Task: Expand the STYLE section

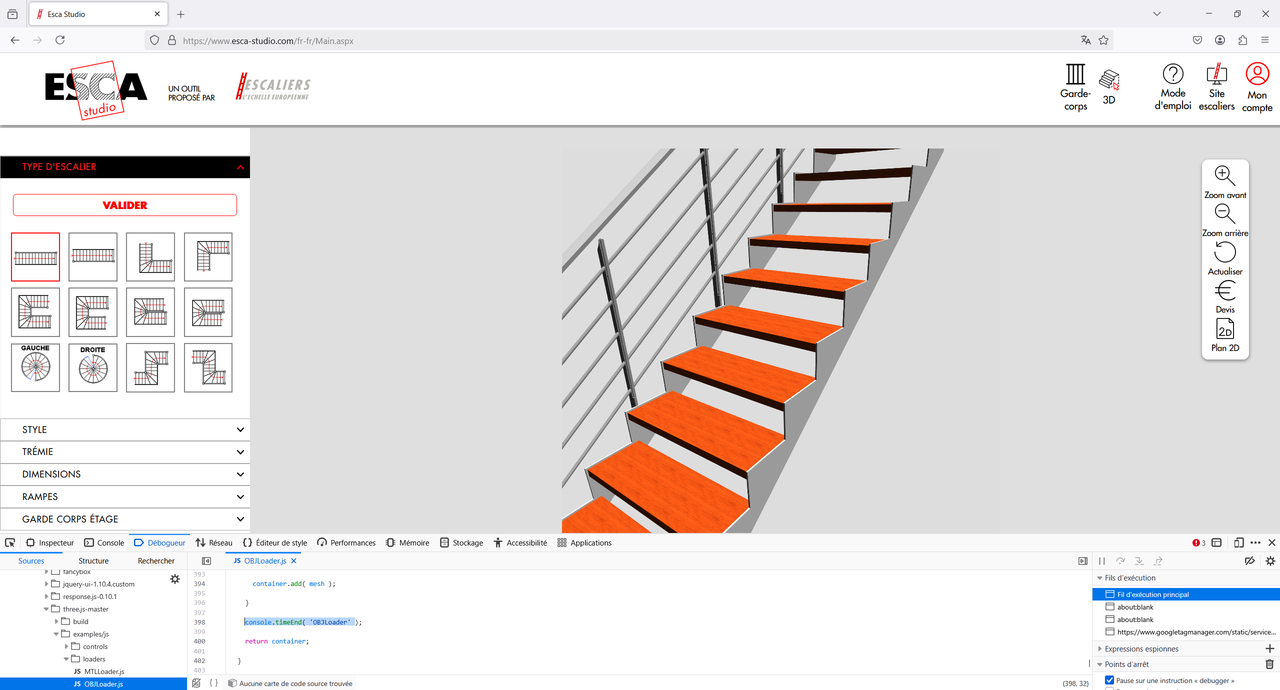Action: [125, 430]
